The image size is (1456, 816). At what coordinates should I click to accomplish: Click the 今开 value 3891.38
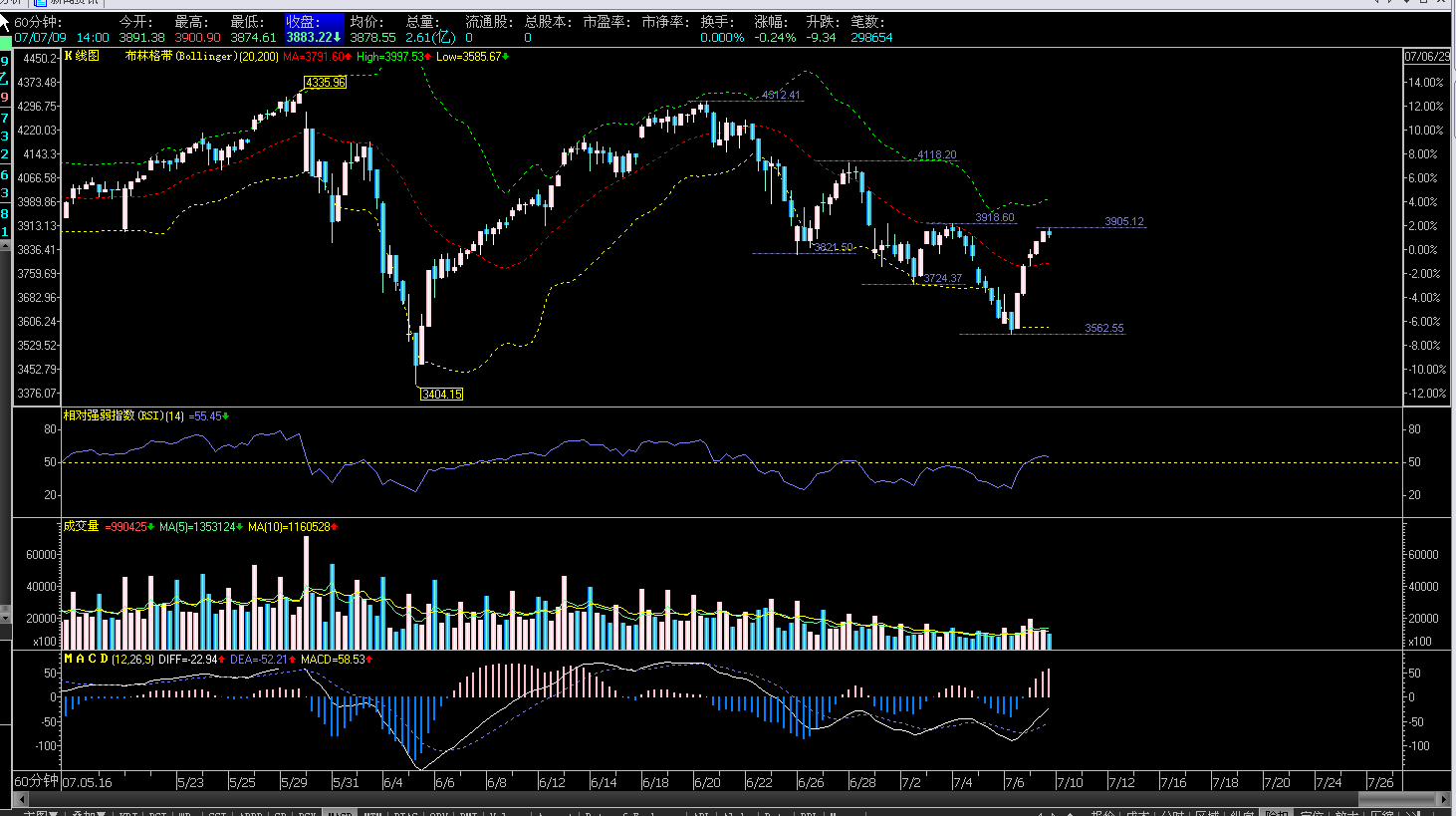(x=141, y=38)
